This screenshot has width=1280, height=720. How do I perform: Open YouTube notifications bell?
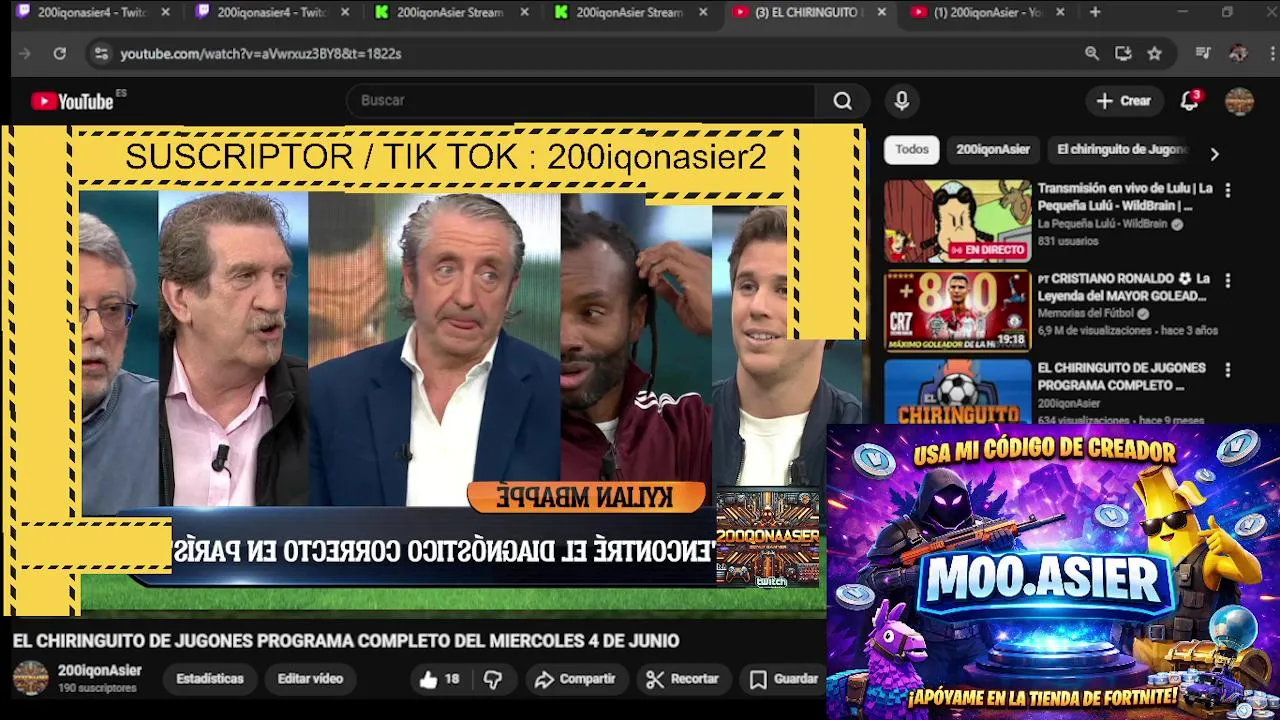coord(1189,101)
